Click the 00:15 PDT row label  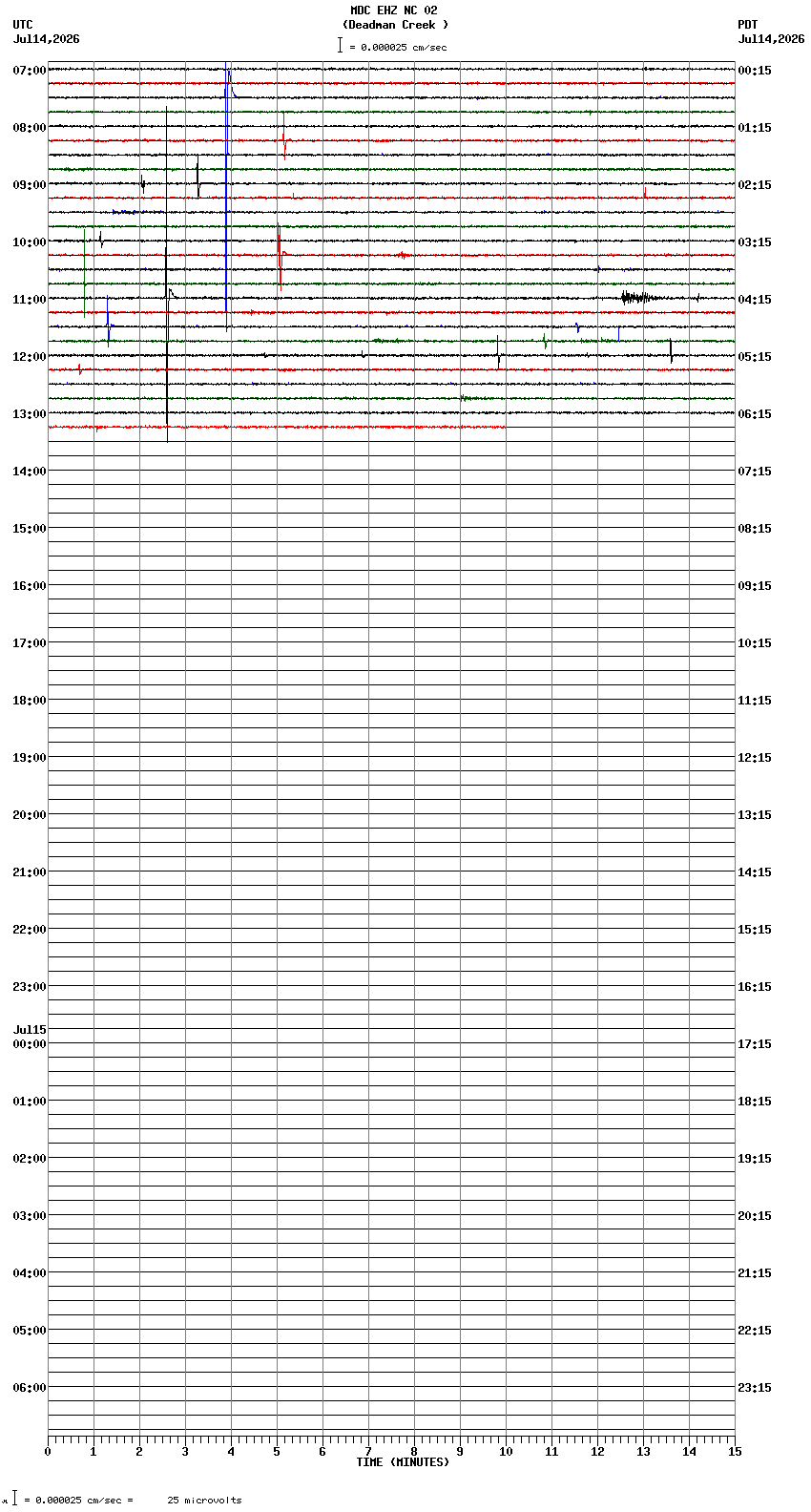point(755,71)
